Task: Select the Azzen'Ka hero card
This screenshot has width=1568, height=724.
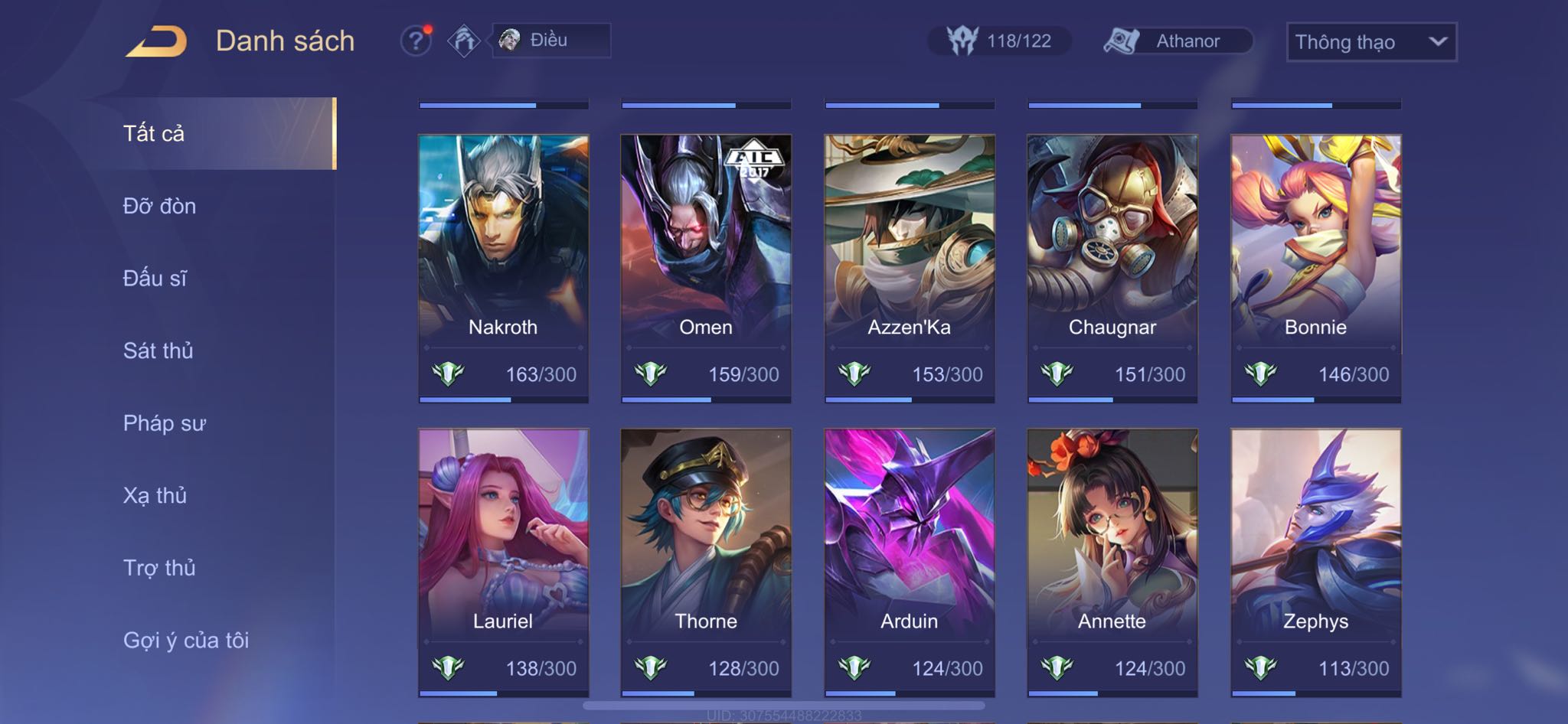Action: click(x=910, y=269)
